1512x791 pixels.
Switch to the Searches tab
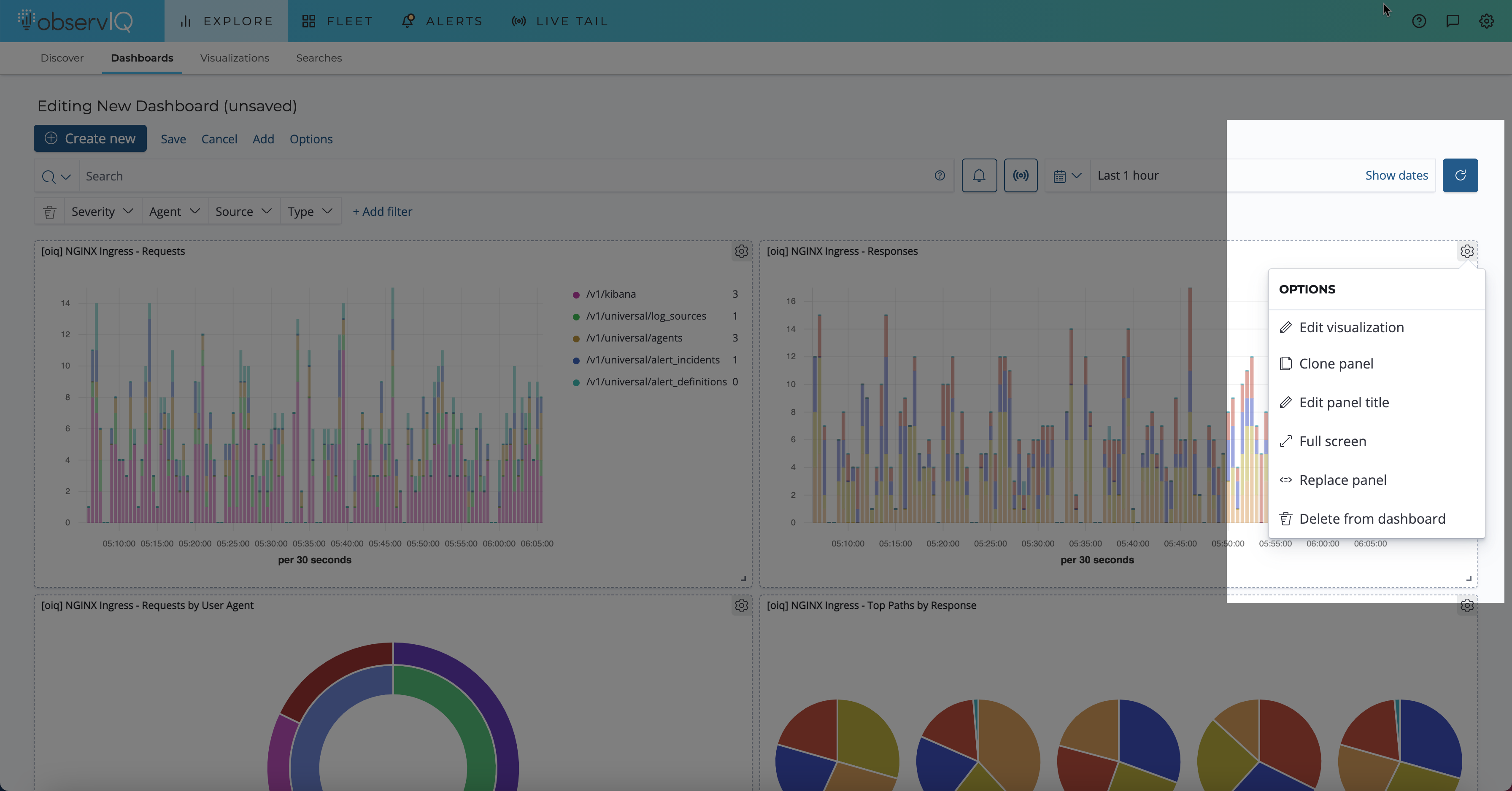319,58
